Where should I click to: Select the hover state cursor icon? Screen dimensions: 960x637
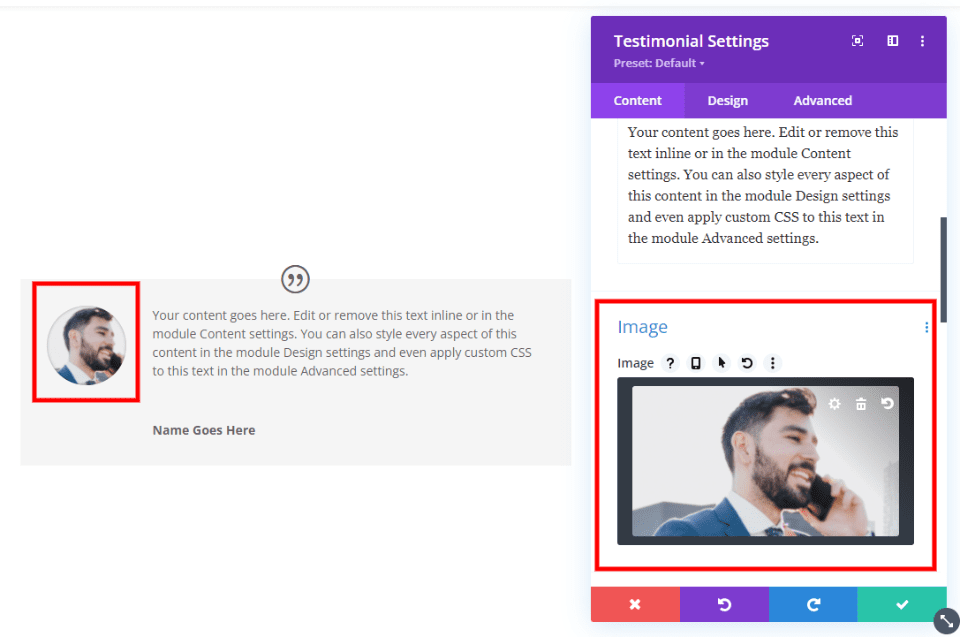[722, 362]
